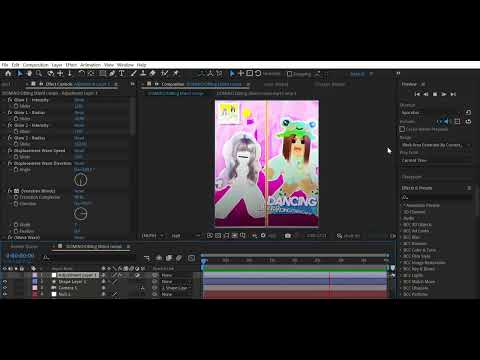The width and height of the screenshot is (480, 360).
Task: Click the Effects & Presets search field
Action: (436, 197)
